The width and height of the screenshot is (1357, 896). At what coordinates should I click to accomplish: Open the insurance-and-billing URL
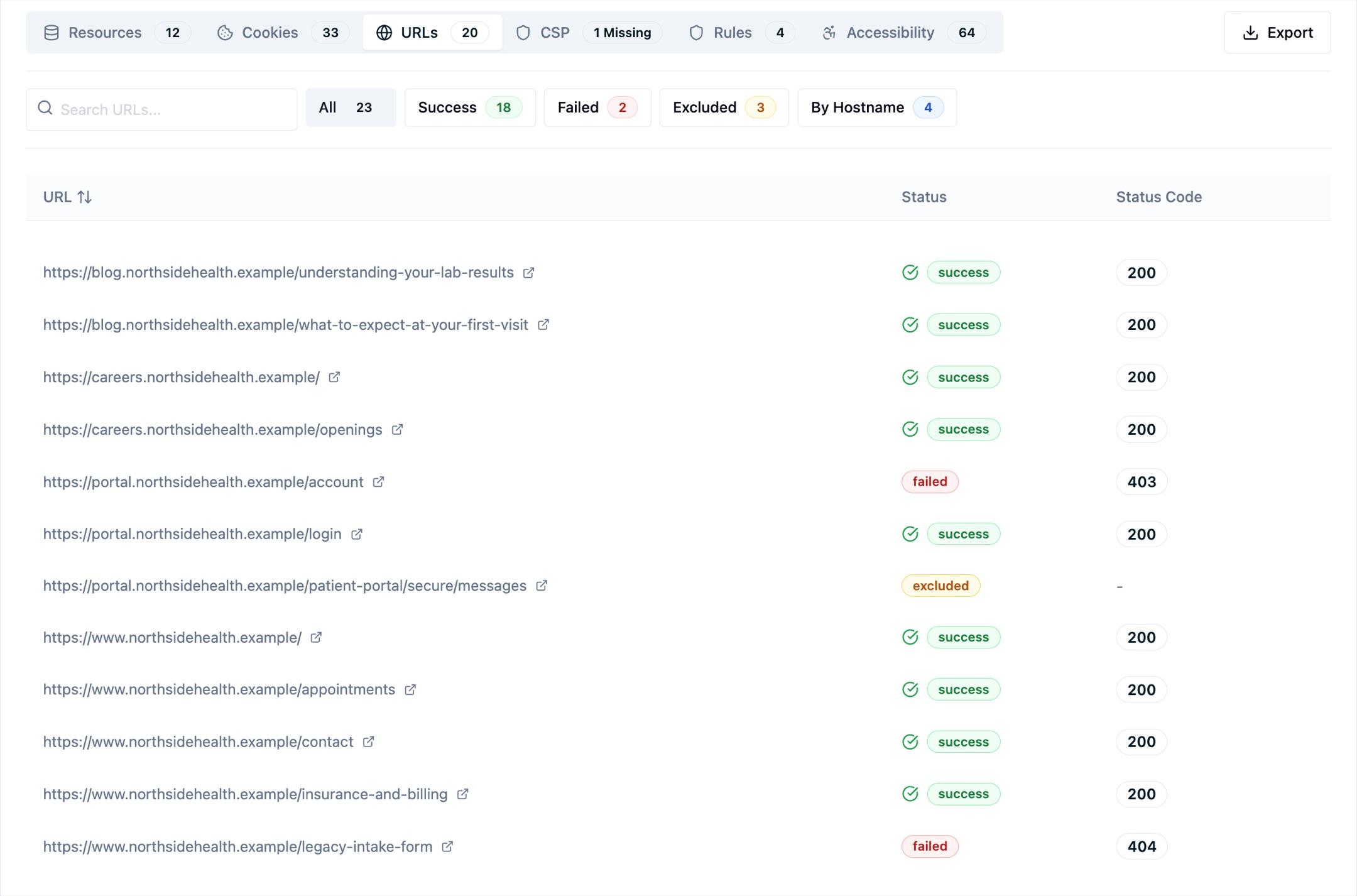(x=245, y=794)
